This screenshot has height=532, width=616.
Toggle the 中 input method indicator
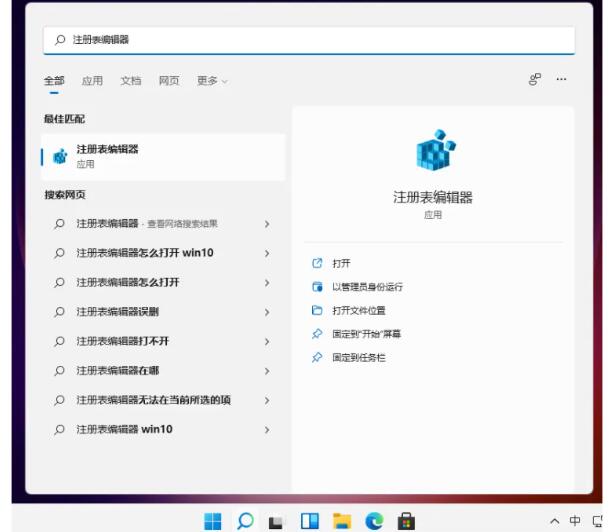tap(575, 521)
